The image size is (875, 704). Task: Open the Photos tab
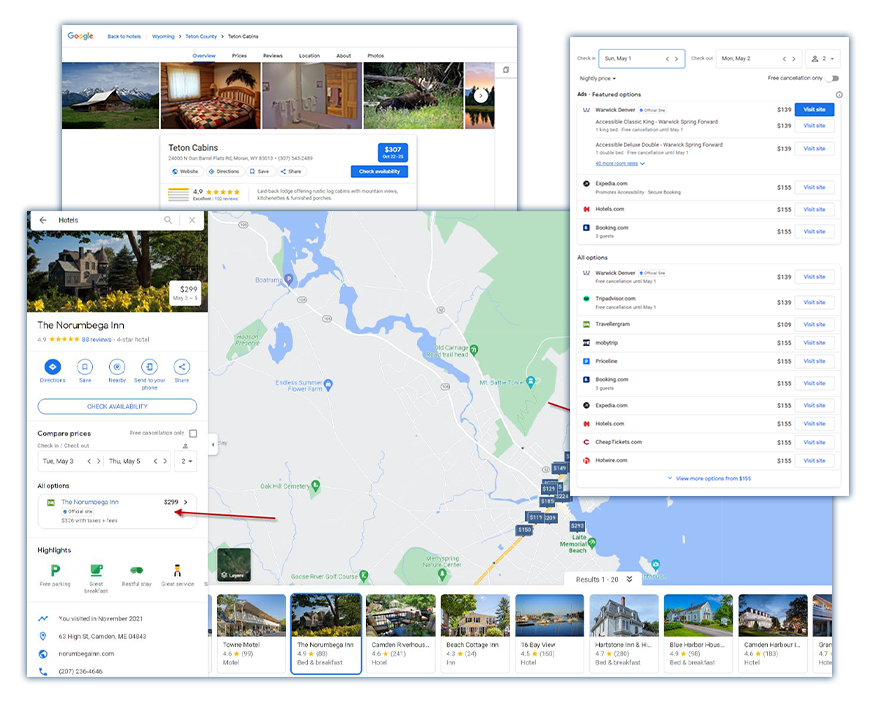[x=375, y=56]
